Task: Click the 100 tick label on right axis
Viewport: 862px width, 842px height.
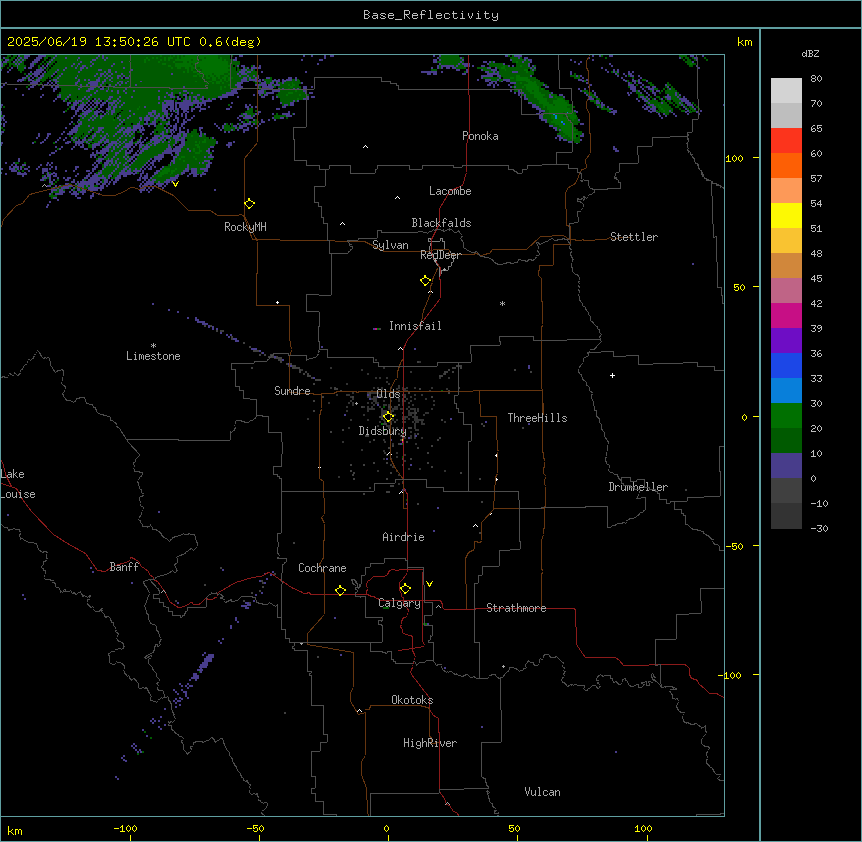Action: pos(734,158)
